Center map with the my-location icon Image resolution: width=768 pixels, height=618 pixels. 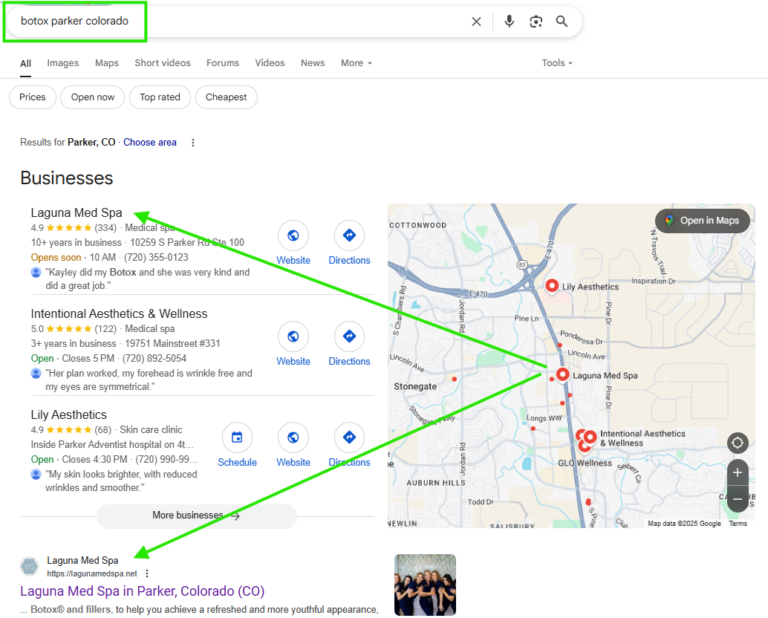[737, 443]
